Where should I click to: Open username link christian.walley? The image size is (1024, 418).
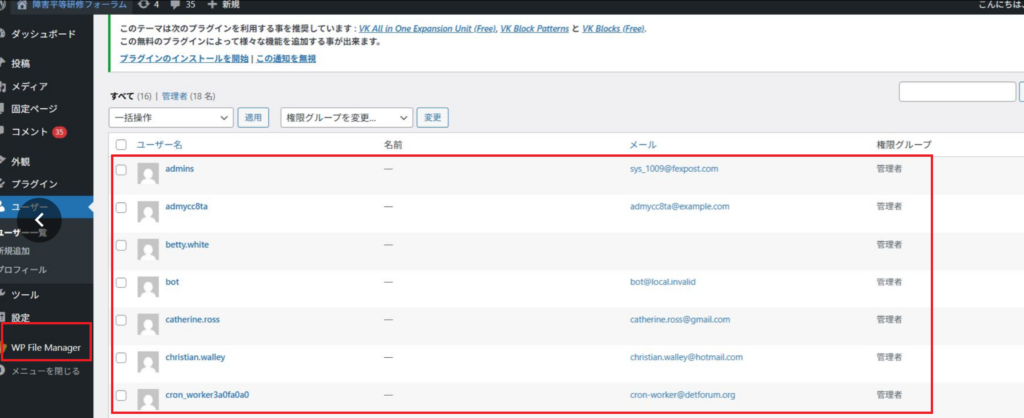pos(196,357)
